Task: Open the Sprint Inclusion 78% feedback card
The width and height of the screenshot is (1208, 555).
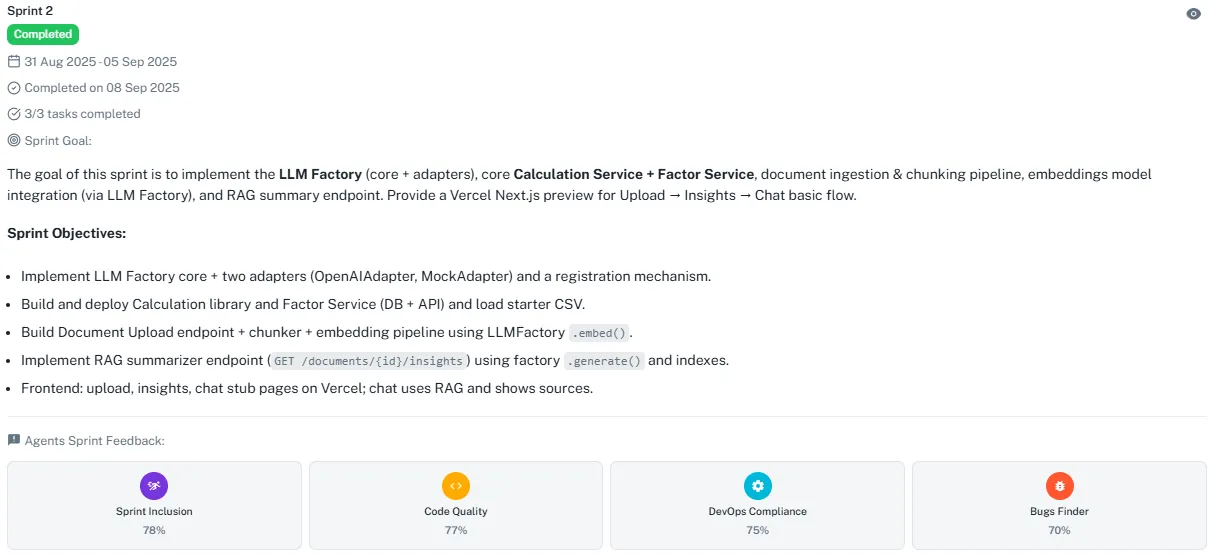Action: tap(154, 505)
